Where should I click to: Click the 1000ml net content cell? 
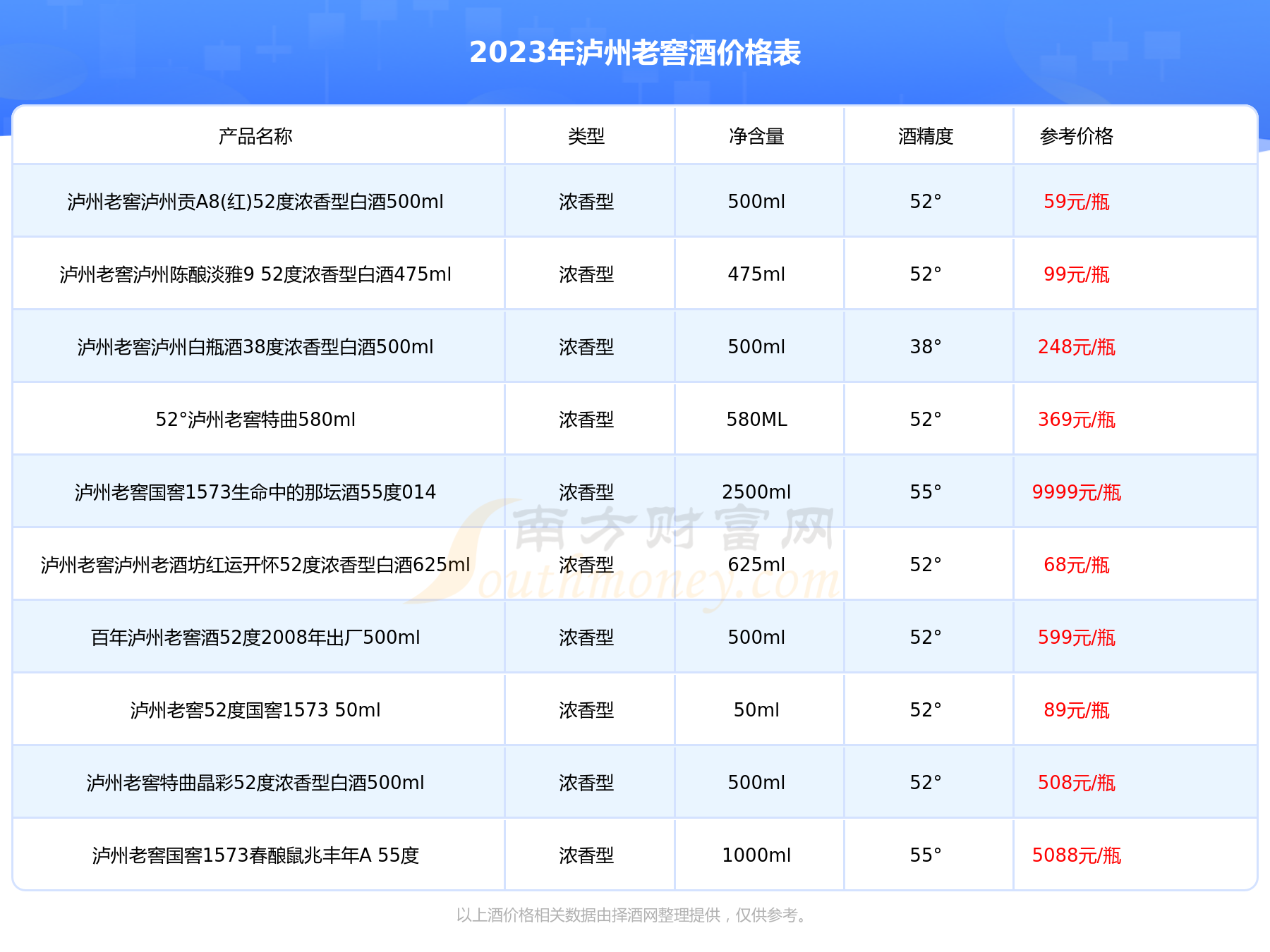pos(756,855)
